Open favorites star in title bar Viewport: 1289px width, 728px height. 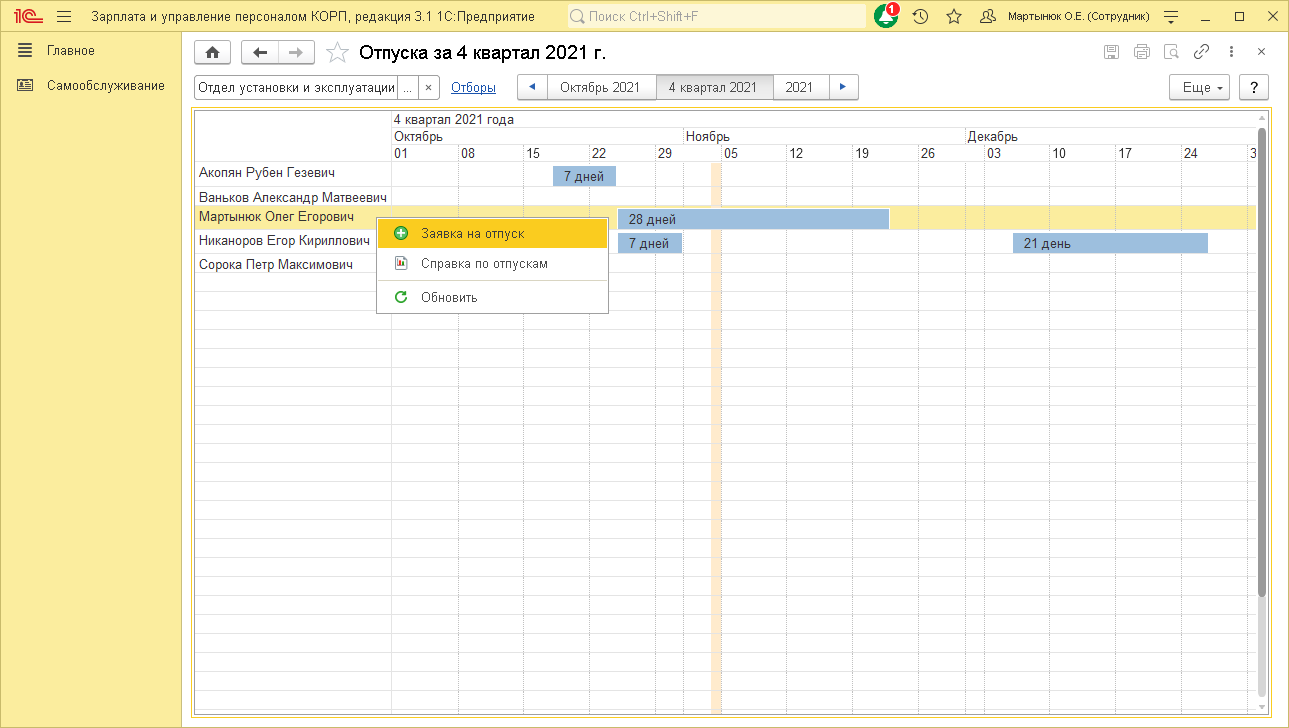click(954, 17)
